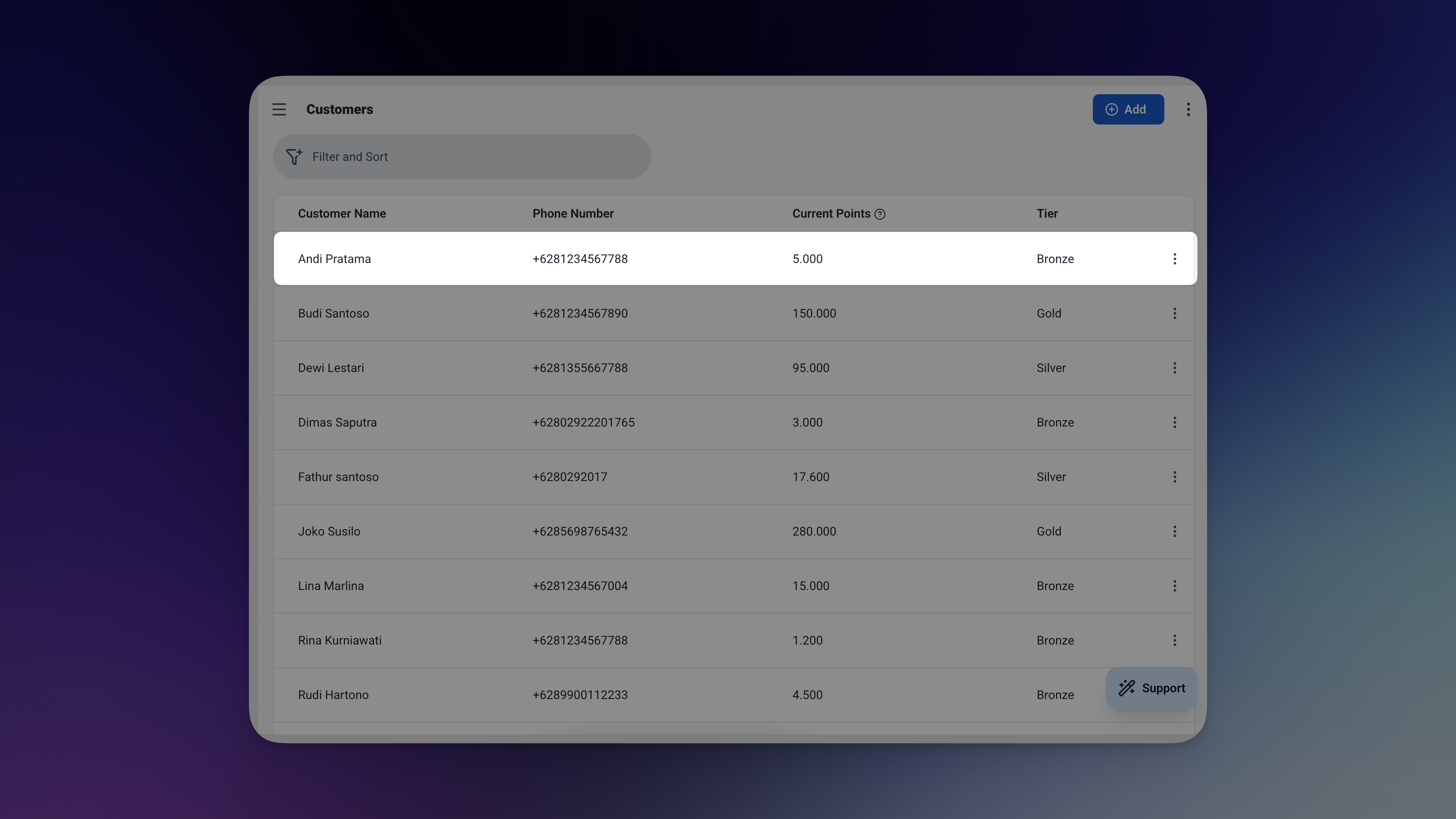Sort by Customer Name column header
Viewport: 1456px width, 819px height.
(341, 214)
